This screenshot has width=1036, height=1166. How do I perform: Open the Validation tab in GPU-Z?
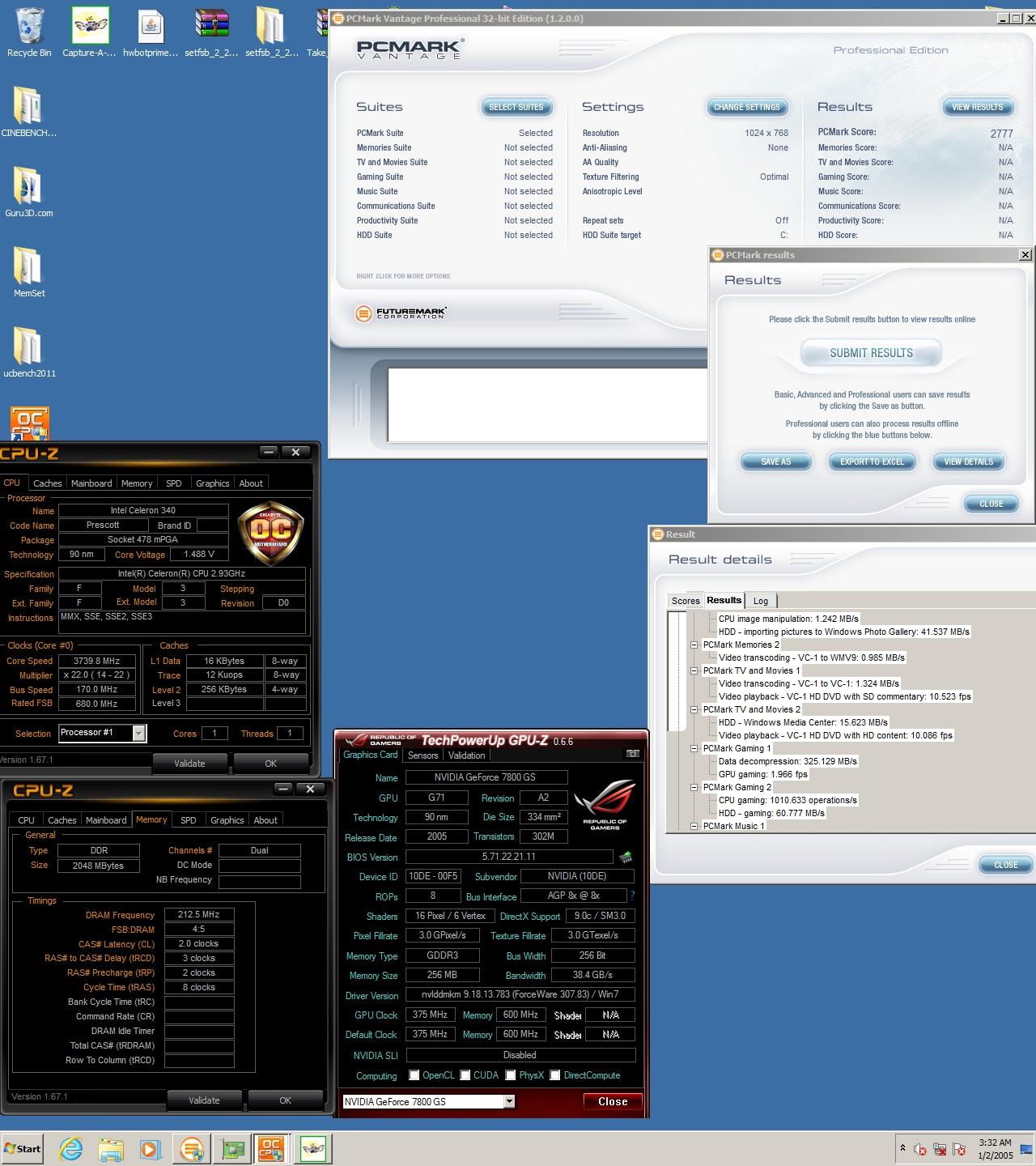click(467, 755)
